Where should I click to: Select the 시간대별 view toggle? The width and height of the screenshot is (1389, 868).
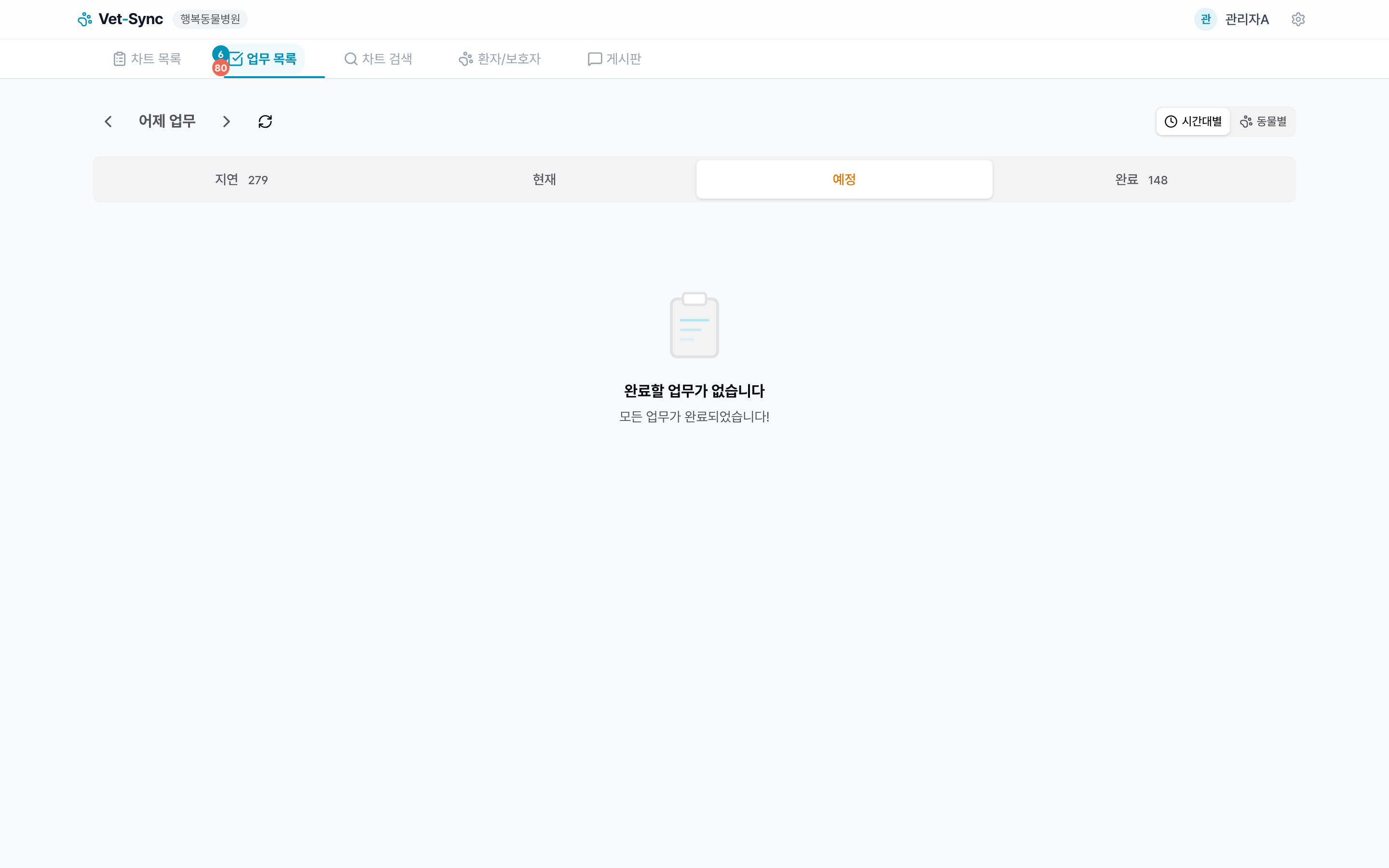pos(1193,121)
